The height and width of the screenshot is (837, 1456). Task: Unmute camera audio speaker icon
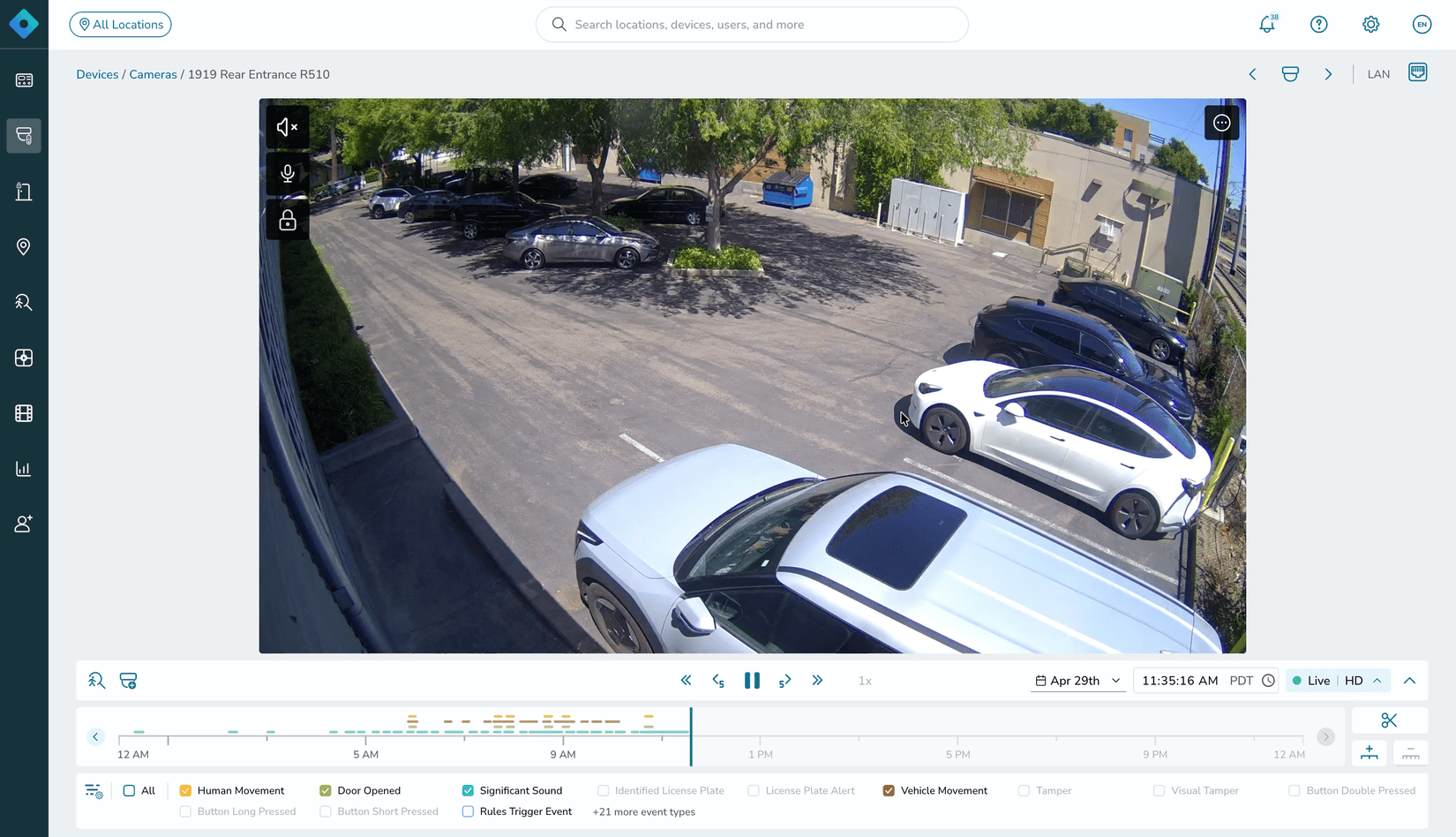point(288,127)
